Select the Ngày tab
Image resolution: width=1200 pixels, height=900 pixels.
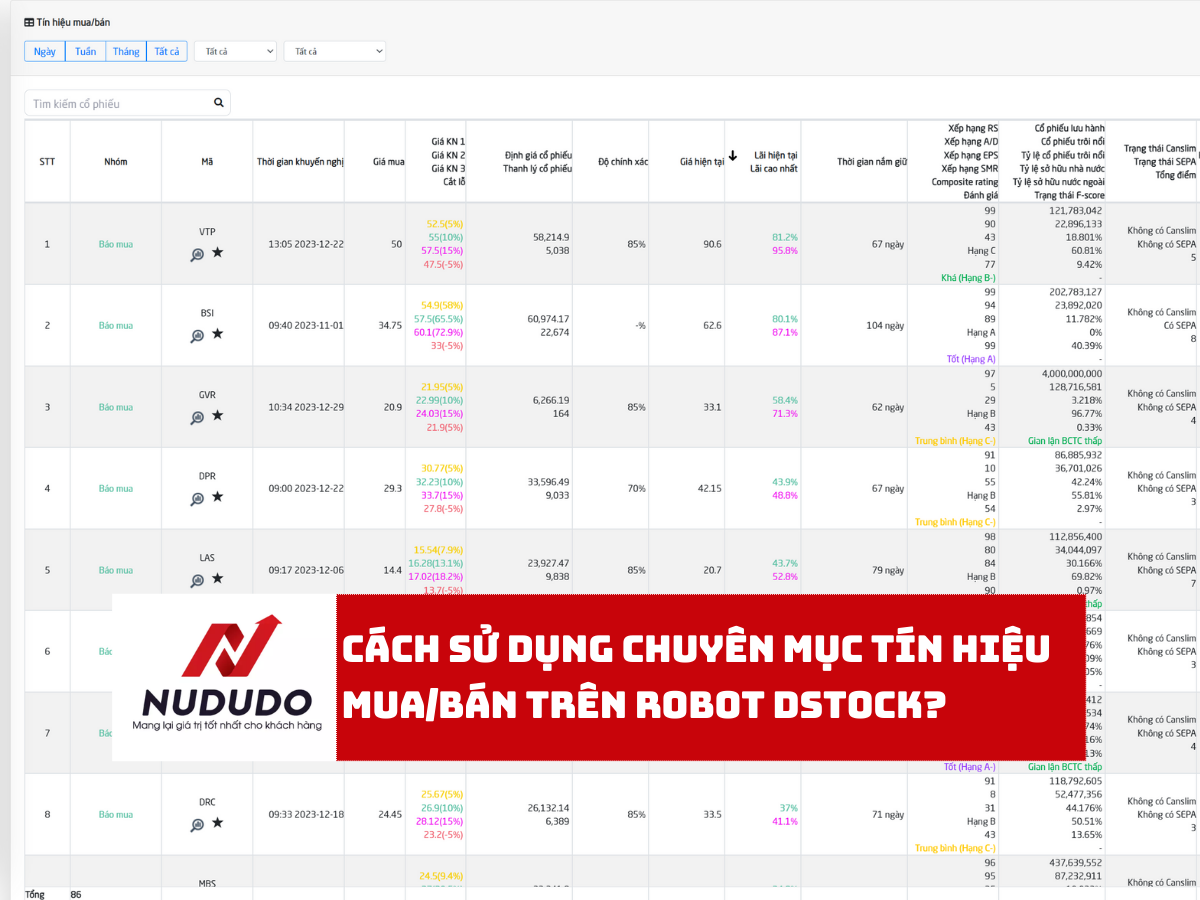click(45, 51)
